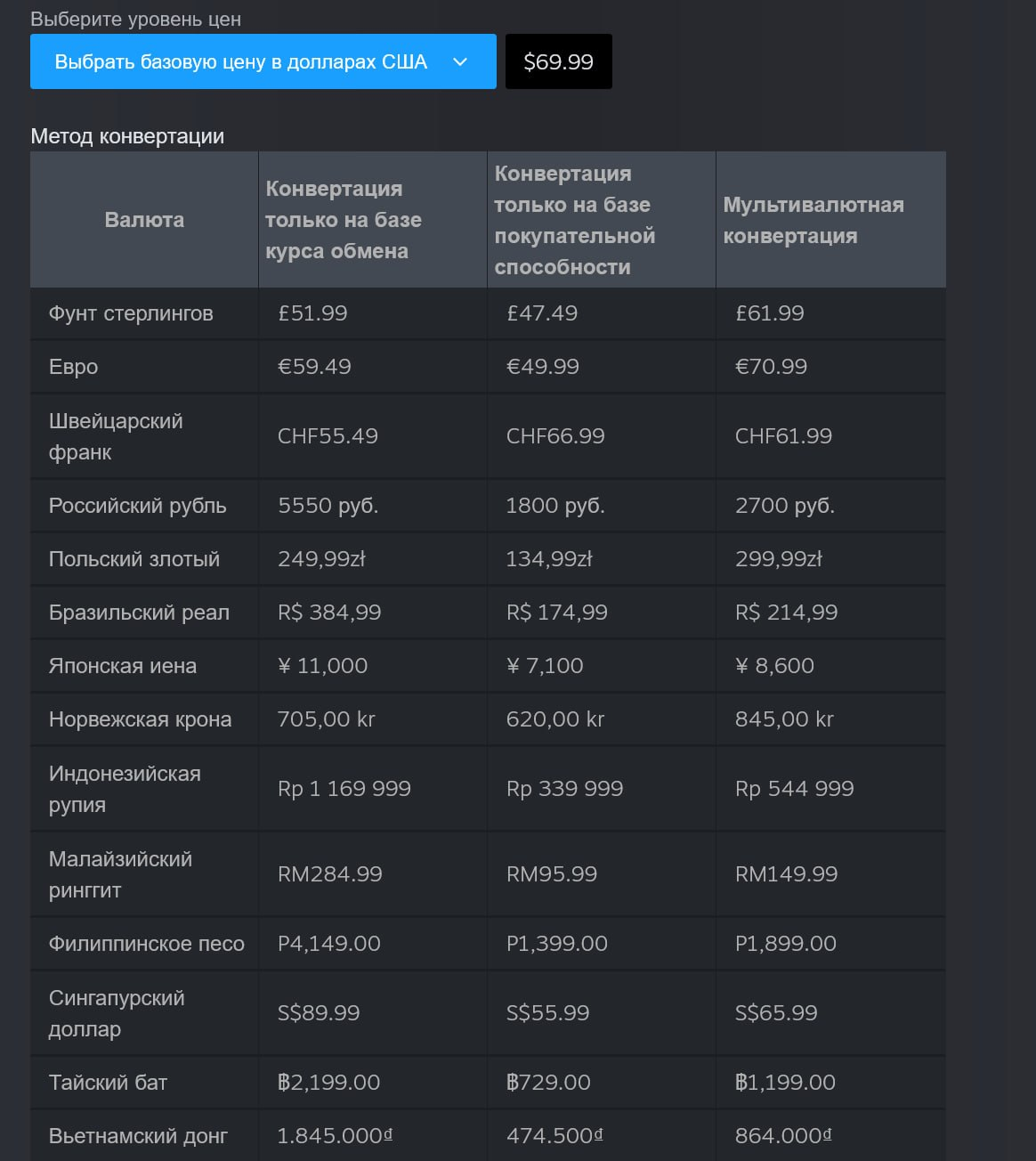1036x1161 pixels.
Task: Click the 'Малайзийский ринггит' row label
Action: (x=120, y=874)
